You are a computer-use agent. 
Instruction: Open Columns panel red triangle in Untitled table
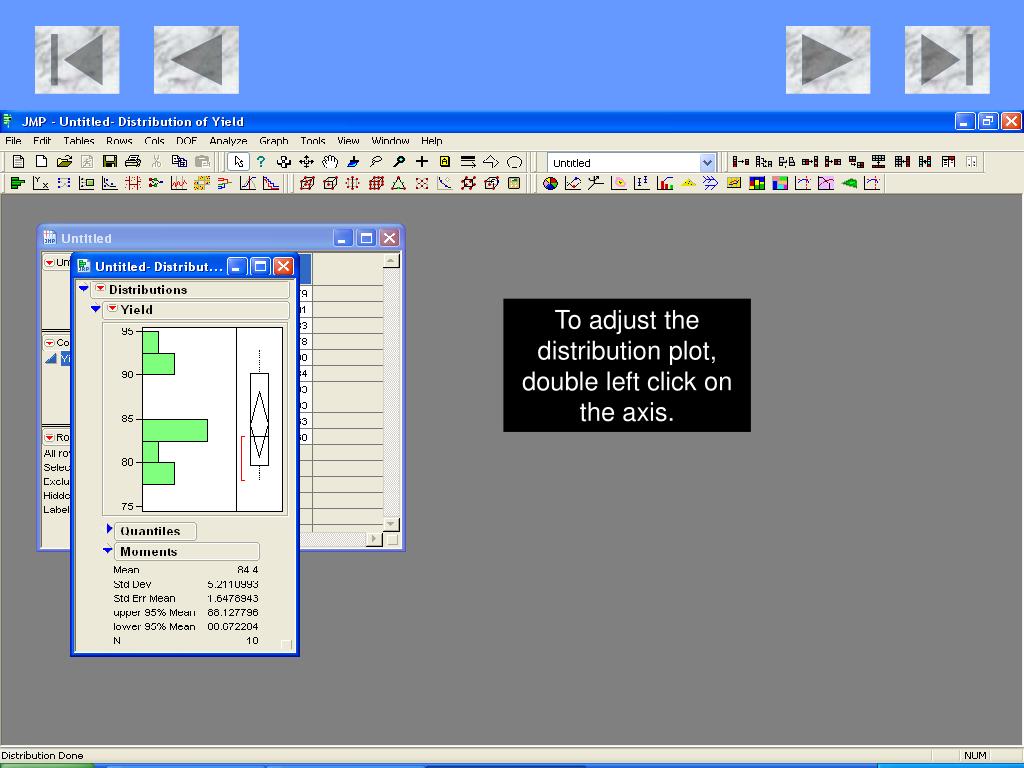point(49,342)
